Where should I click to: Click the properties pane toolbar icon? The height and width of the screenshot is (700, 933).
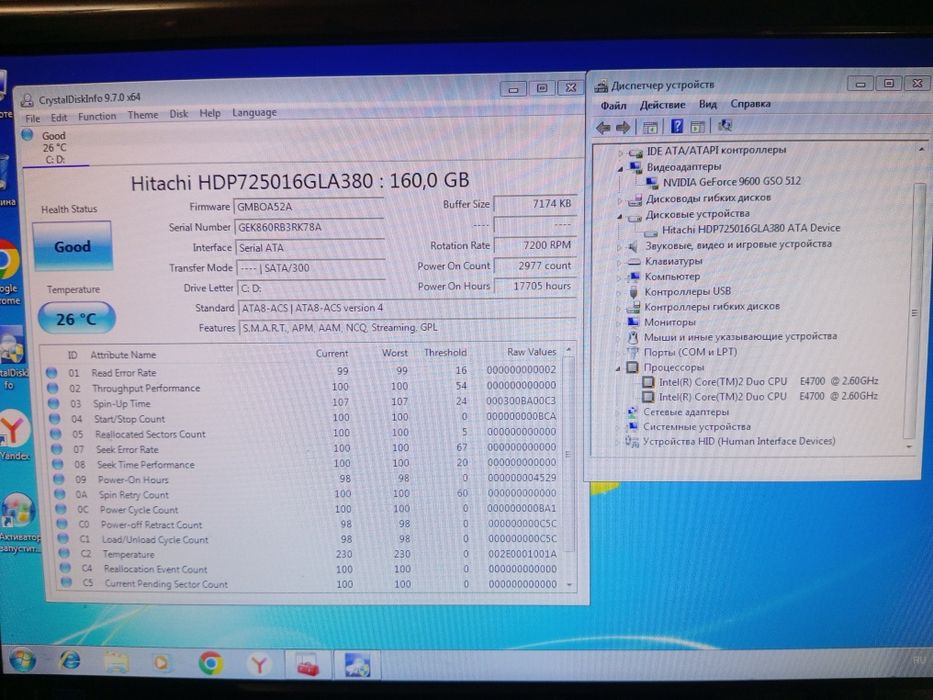(697, 126)
